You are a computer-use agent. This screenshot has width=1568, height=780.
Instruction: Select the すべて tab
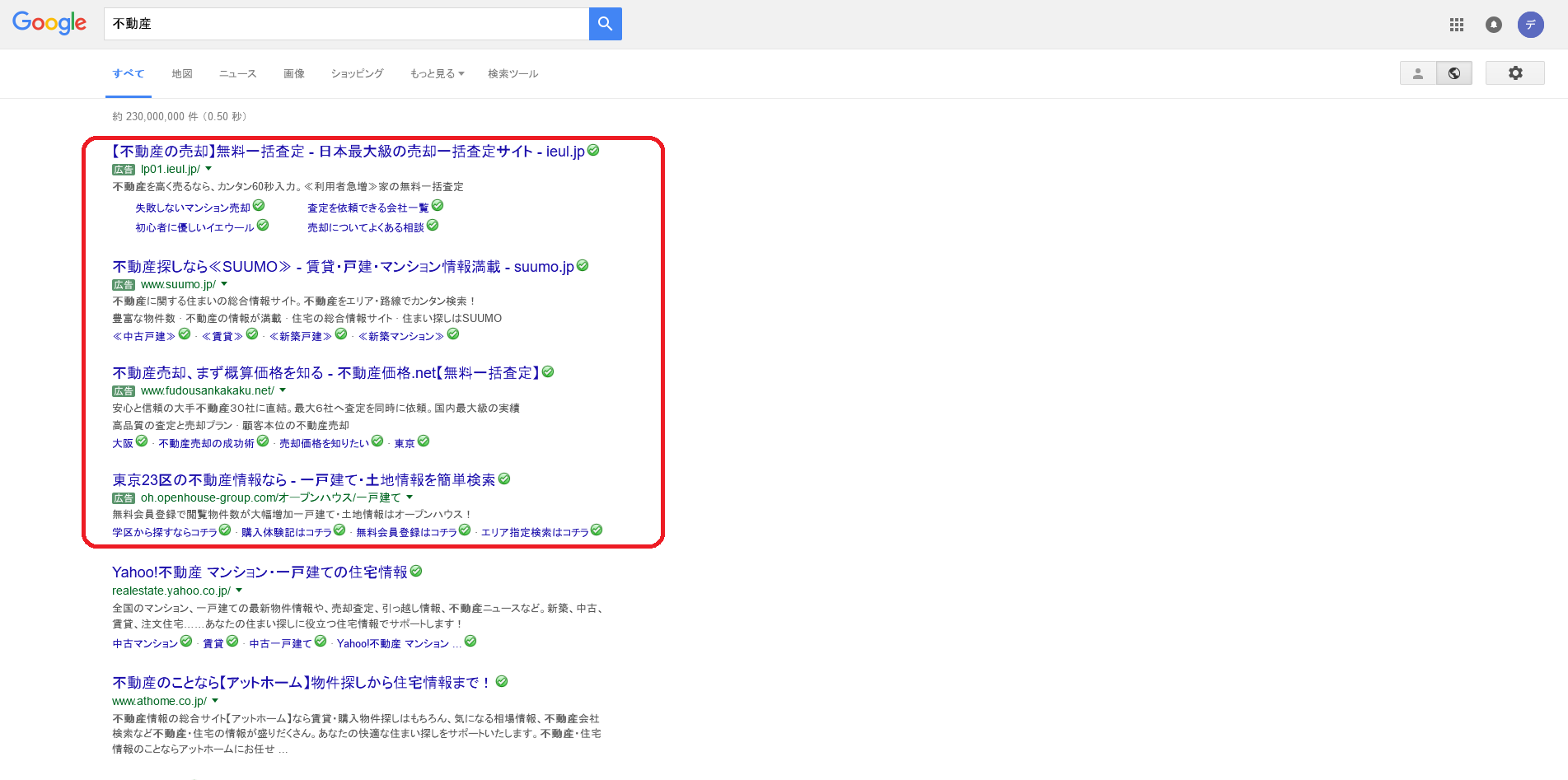click(x=129, y=74)
